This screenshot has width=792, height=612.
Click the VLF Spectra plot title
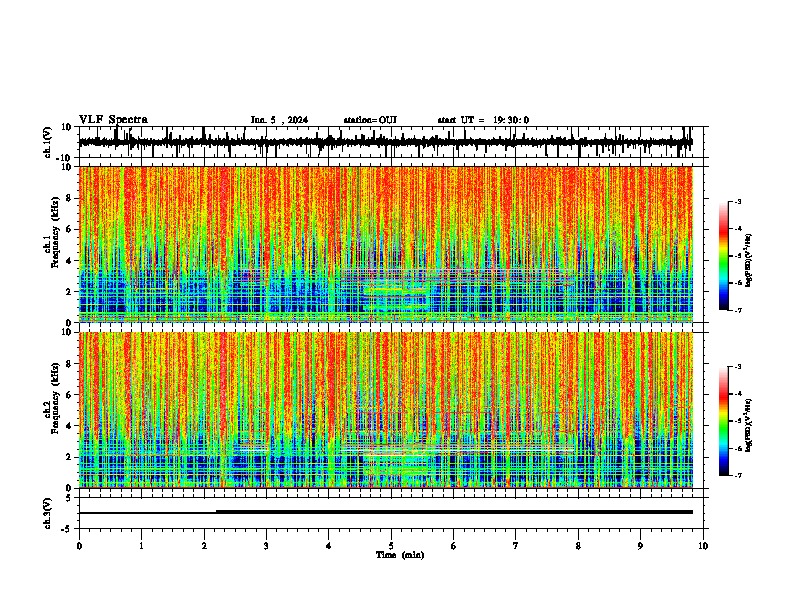(113, 120)
